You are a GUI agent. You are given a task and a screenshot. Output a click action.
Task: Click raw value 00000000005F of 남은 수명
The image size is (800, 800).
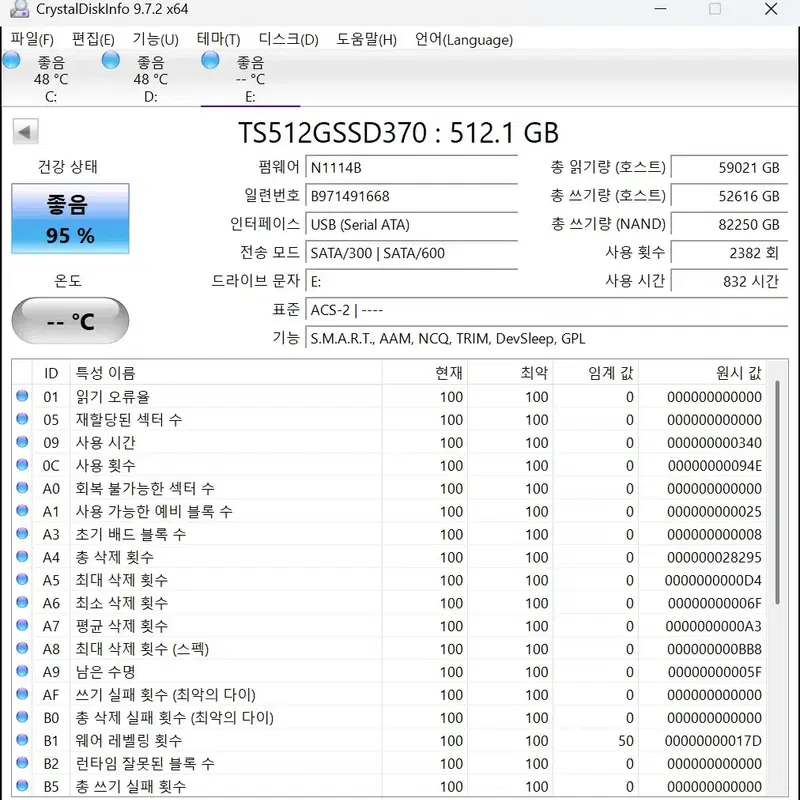coord(714,672)
